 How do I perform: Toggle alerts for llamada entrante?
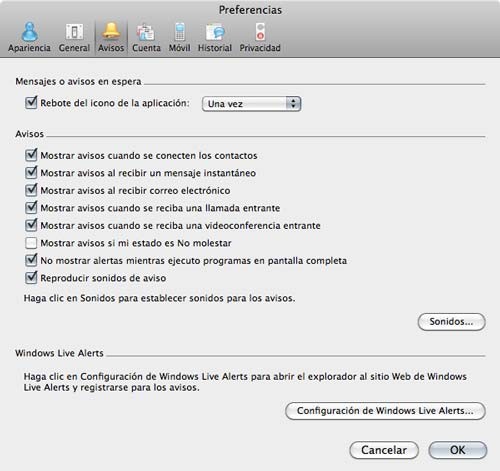pyautogui.click(x=31, y=208)
